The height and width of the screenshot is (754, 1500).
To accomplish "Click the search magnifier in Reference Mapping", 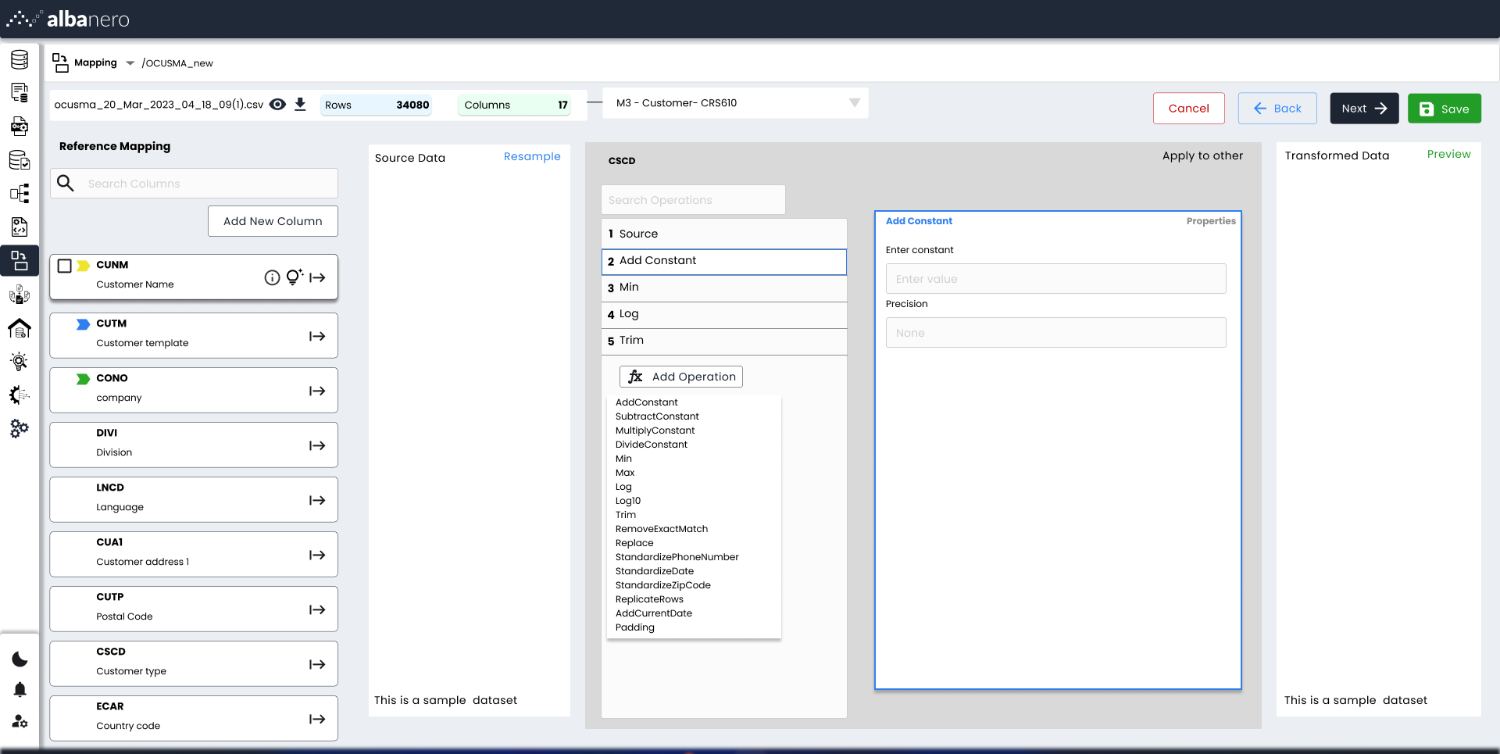I will point(66,183).
